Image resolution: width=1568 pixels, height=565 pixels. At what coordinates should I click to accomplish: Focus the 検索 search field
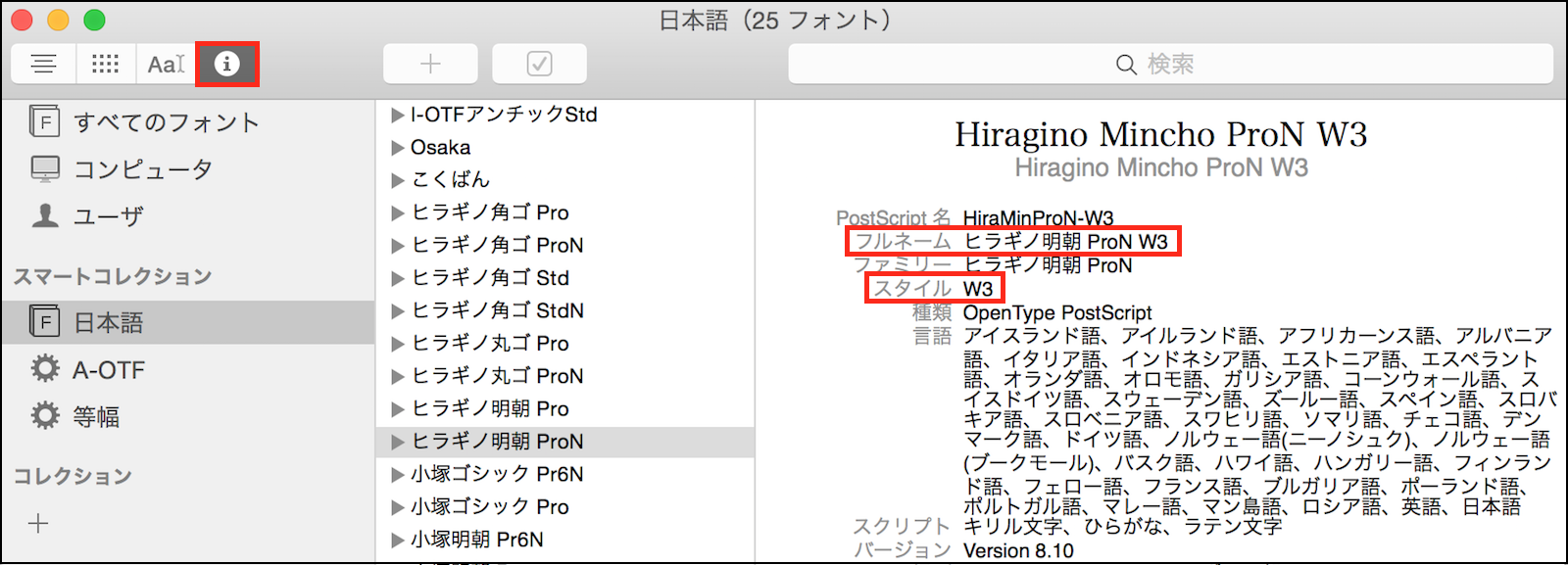(1171, 65)
